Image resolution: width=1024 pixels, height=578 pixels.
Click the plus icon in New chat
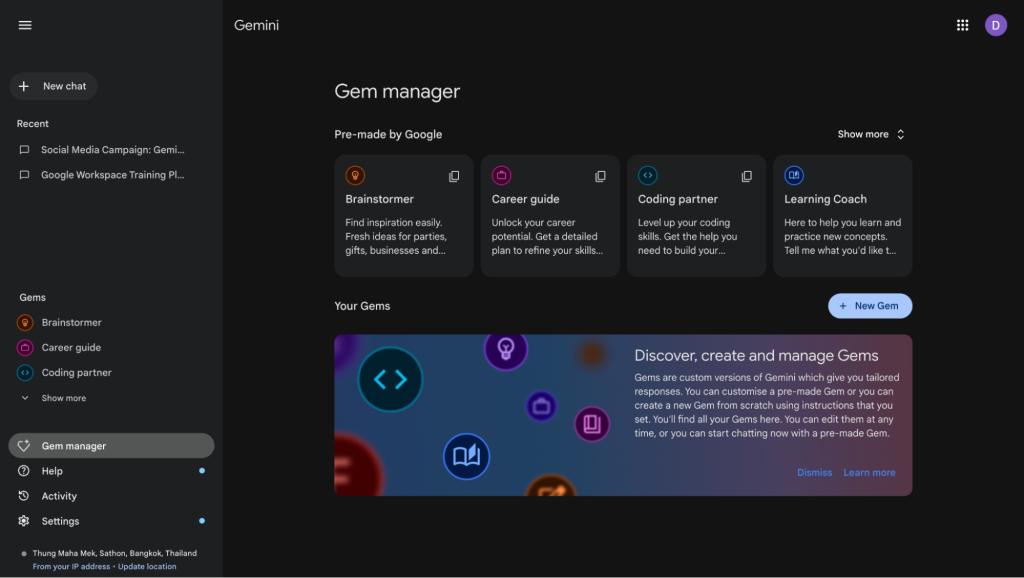24,86
